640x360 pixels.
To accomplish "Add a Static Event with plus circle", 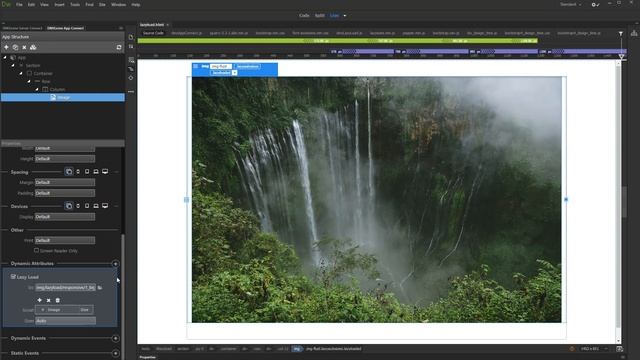I will pyautogui.click(x=116, y=353).
